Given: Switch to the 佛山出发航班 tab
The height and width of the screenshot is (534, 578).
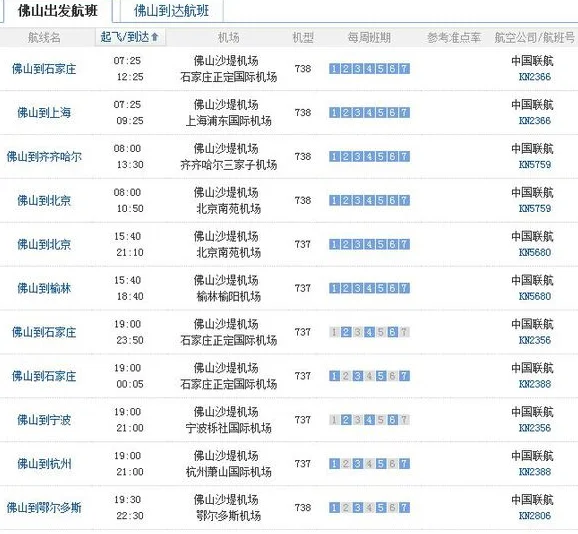Looking at the screenshot, I should [x=58, y=11].
